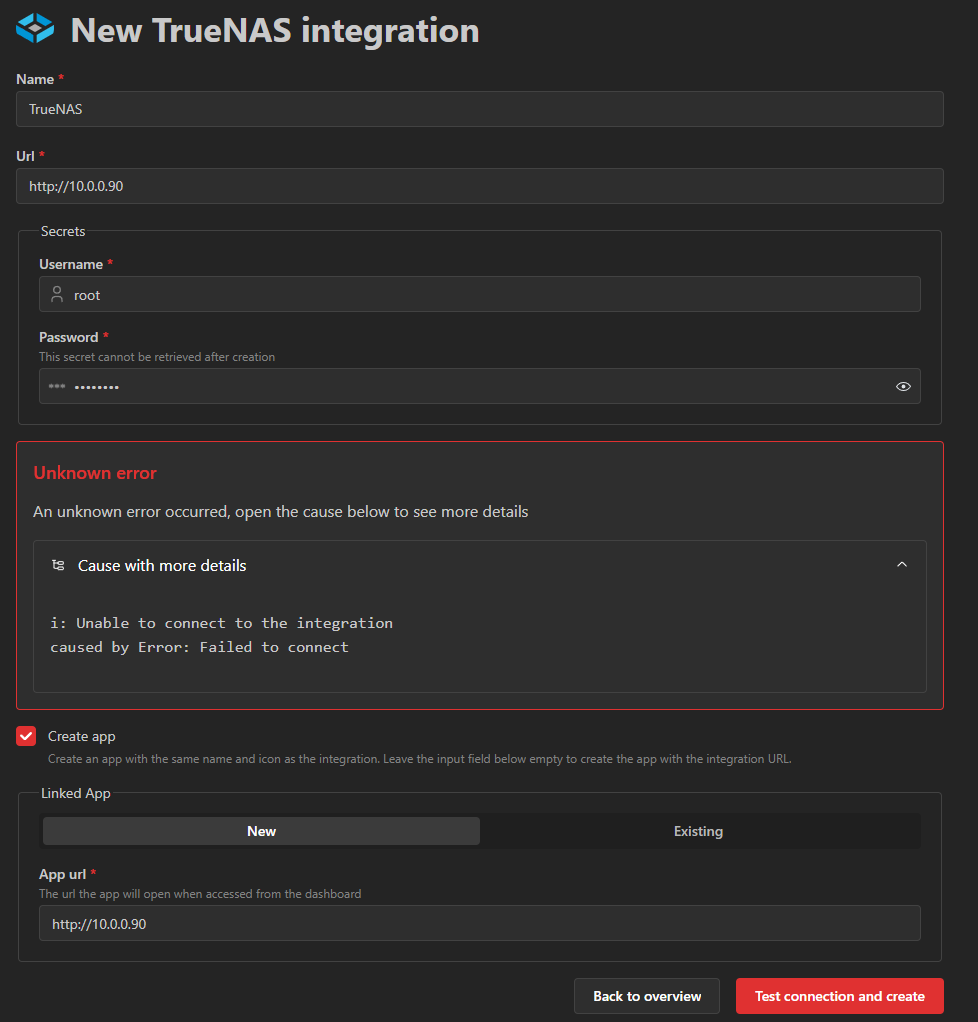The width and height of the screenshot is (978, 1022).
Task: Click the 'Unknown error' heading
Action: (95, 473)
